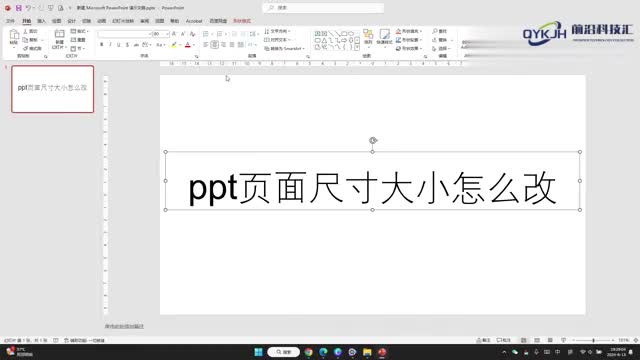This screenshot has height=360, width=640.
Task: Open the Change Case Aa dropdown
Action: 160,44
